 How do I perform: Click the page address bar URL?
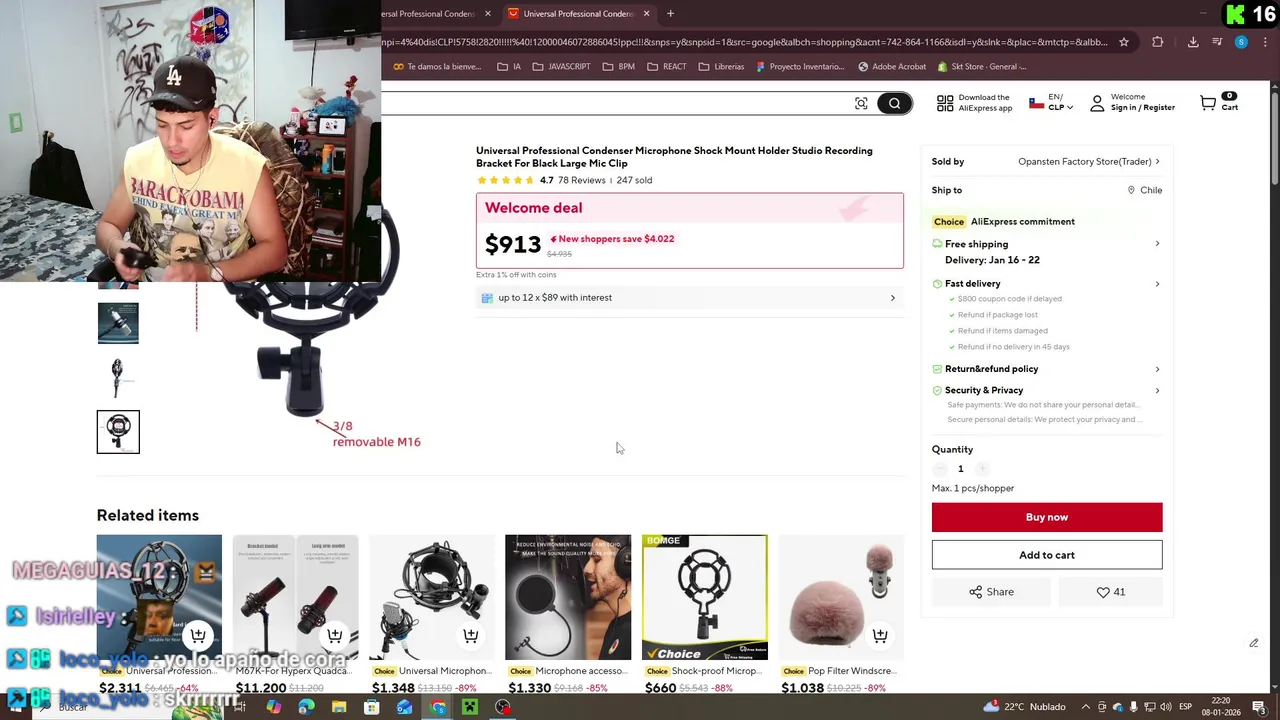point(744,42)
